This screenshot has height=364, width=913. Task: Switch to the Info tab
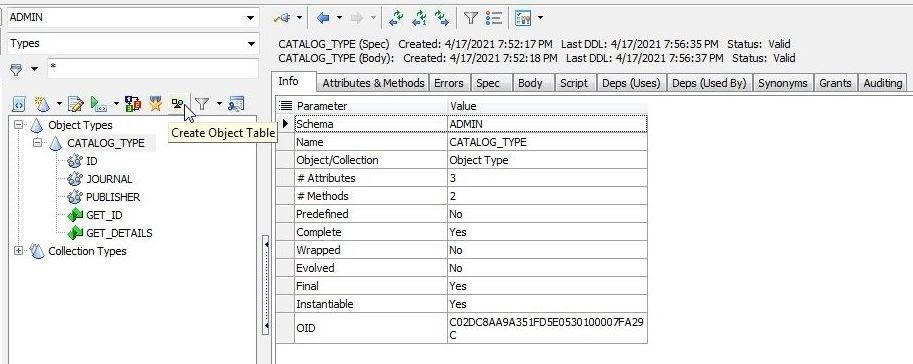tap(294, 82)
